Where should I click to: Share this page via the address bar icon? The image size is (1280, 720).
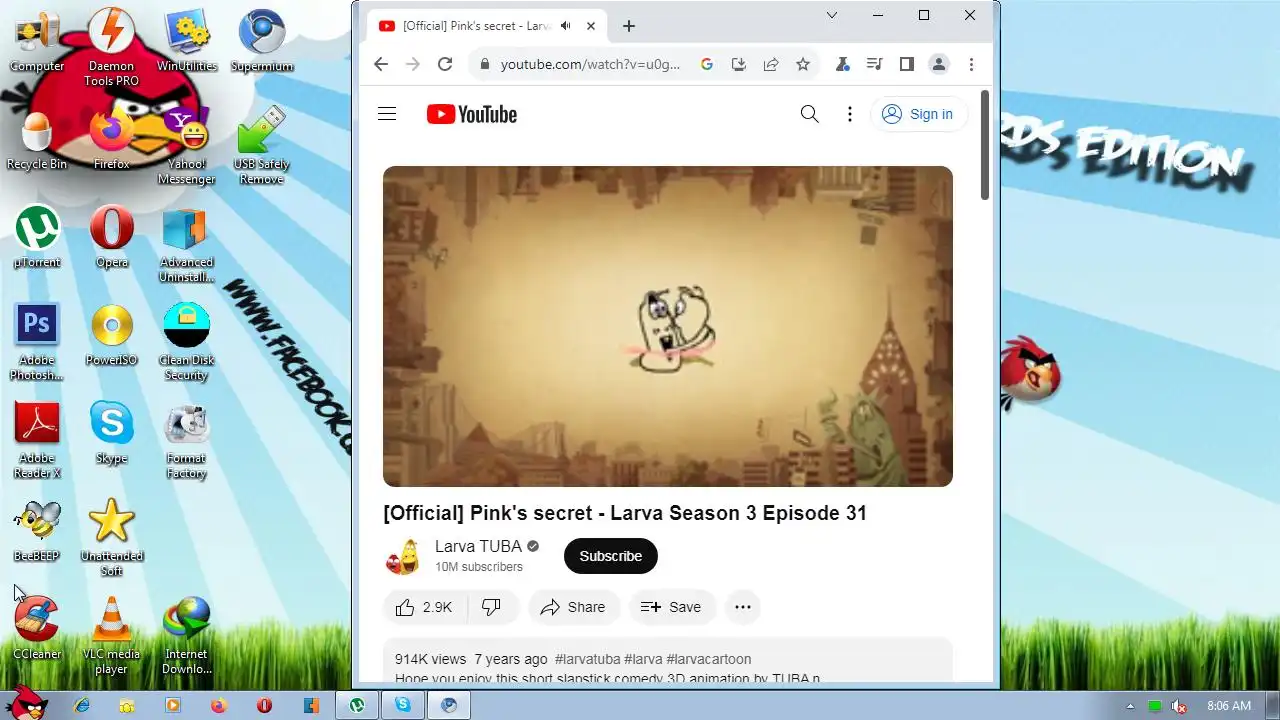[771, 64]
